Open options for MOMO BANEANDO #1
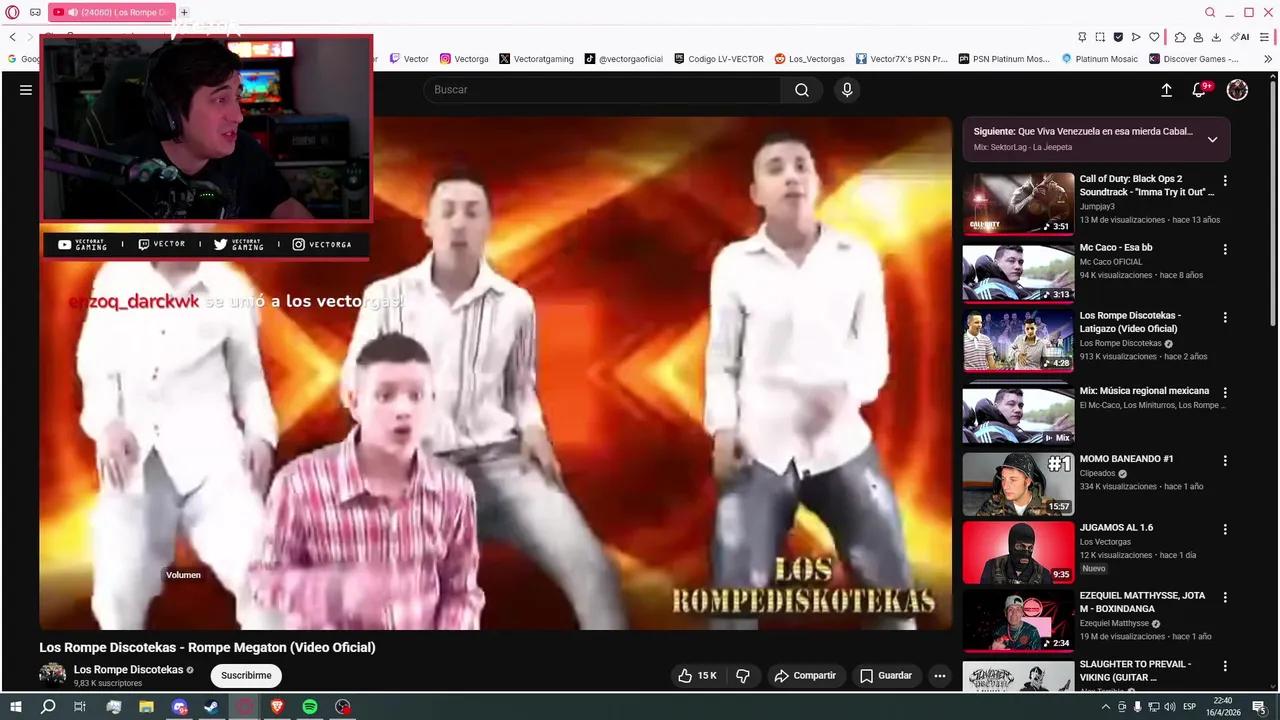This screenshot has height=720, width=1280. pos(1225,461)
